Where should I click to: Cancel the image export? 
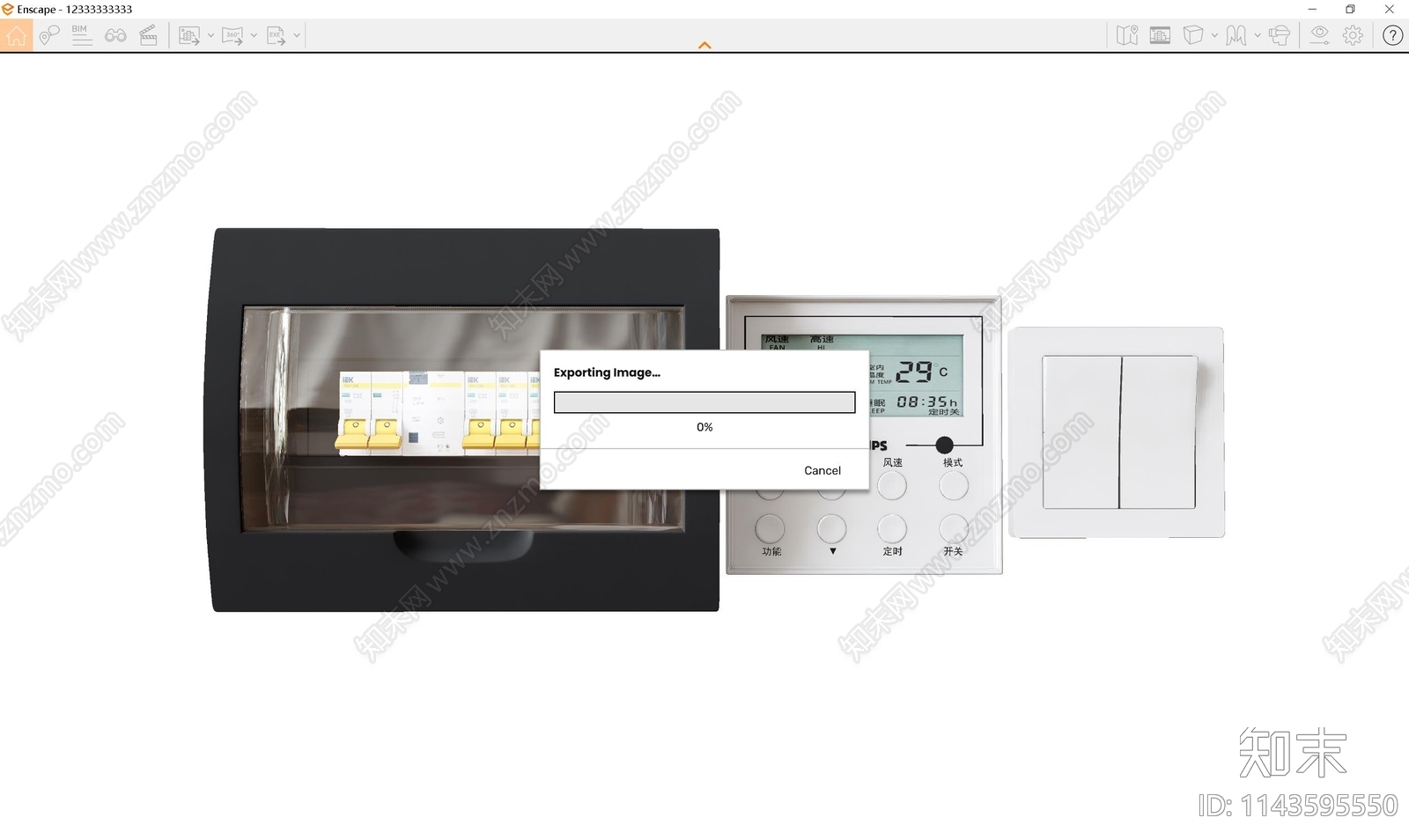point(823,470)
